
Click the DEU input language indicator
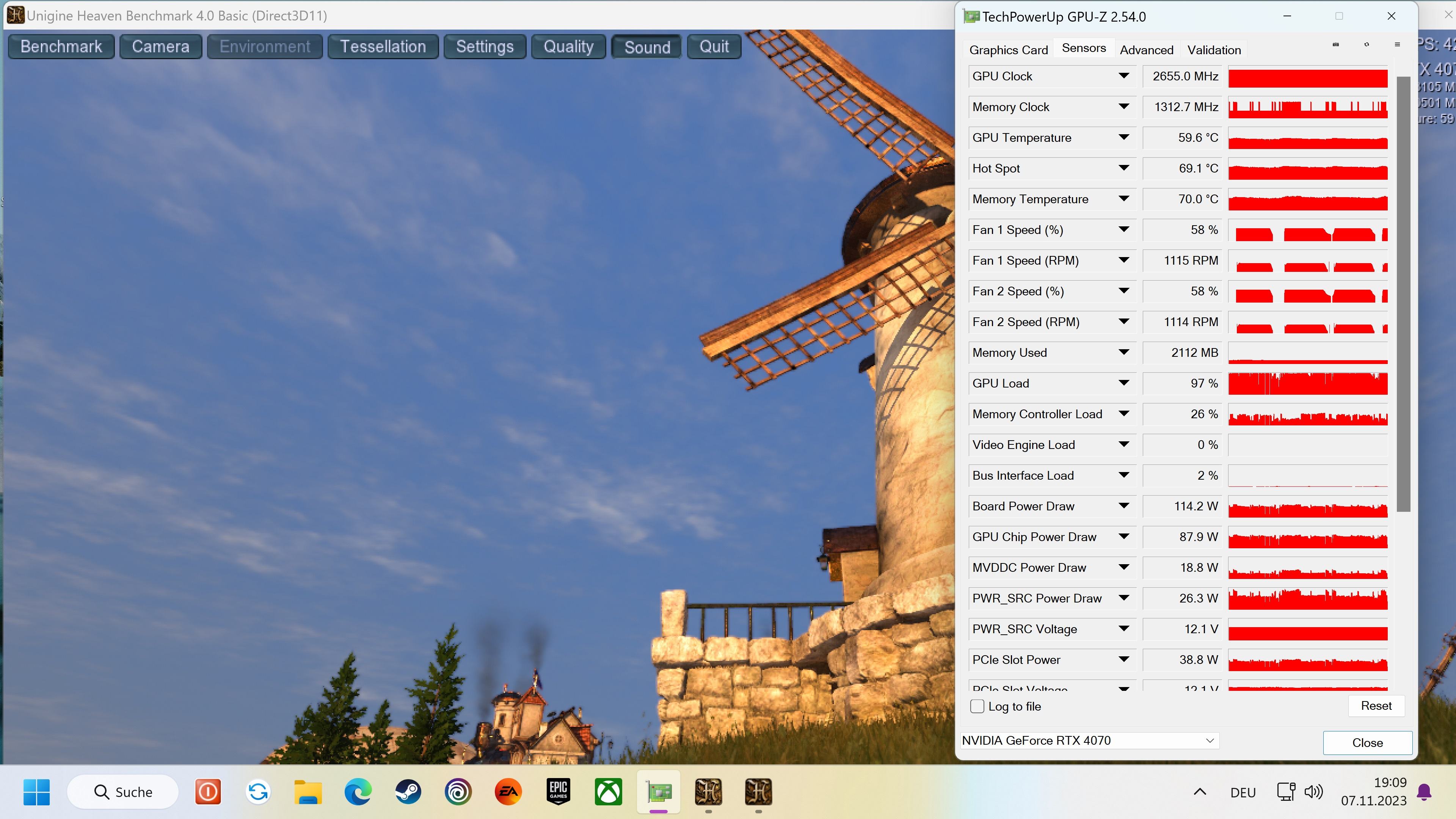1243,792
